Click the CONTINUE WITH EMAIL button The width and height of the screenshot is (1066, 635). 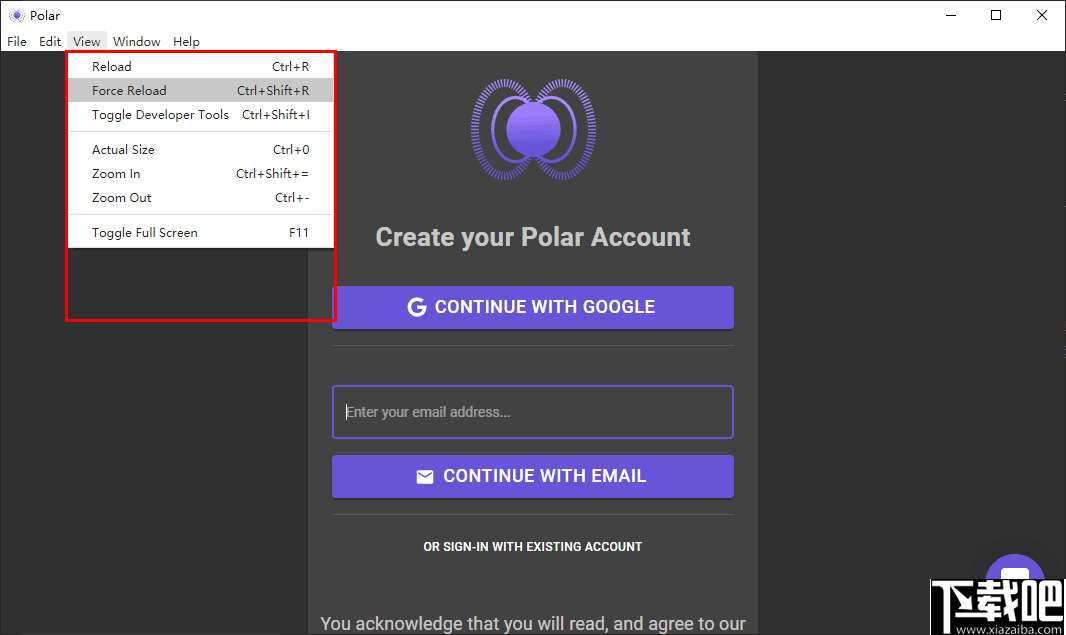click(x=533, y=476)
